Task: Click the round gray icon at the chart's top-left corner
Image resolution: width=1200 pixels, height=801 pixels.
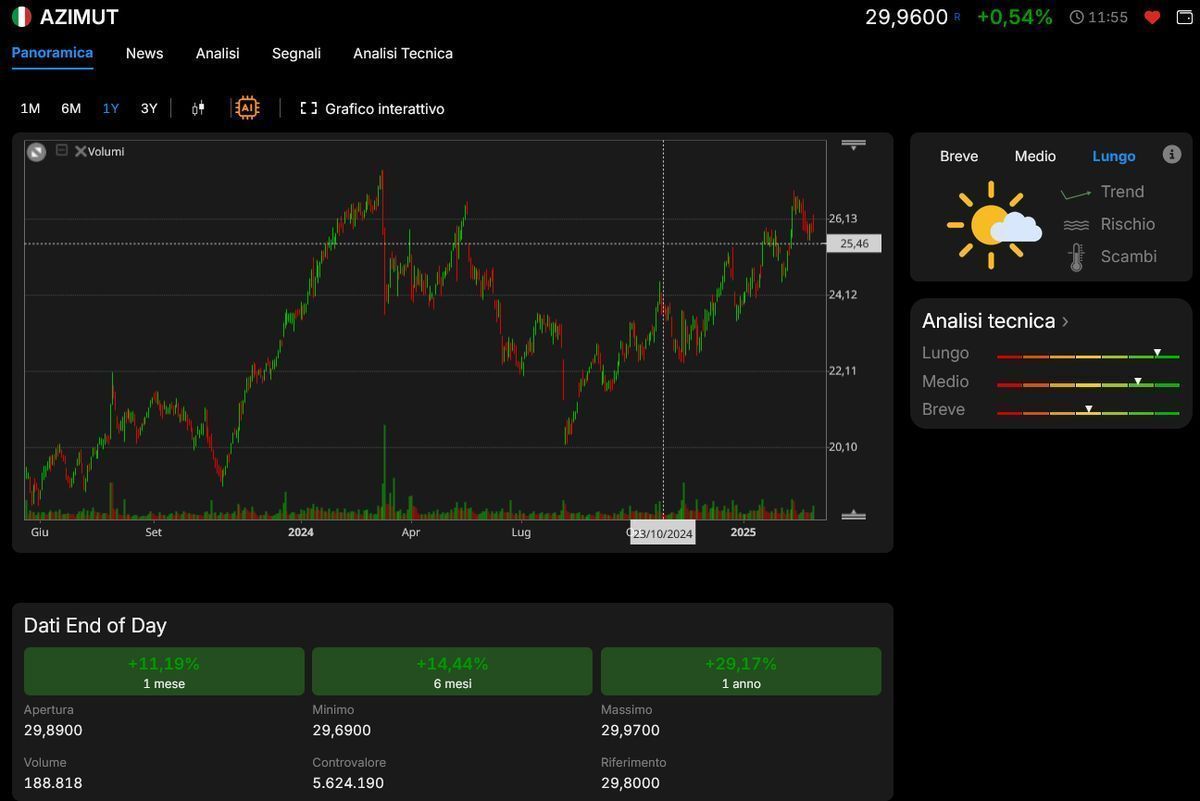Action: [x=36, y=152]
